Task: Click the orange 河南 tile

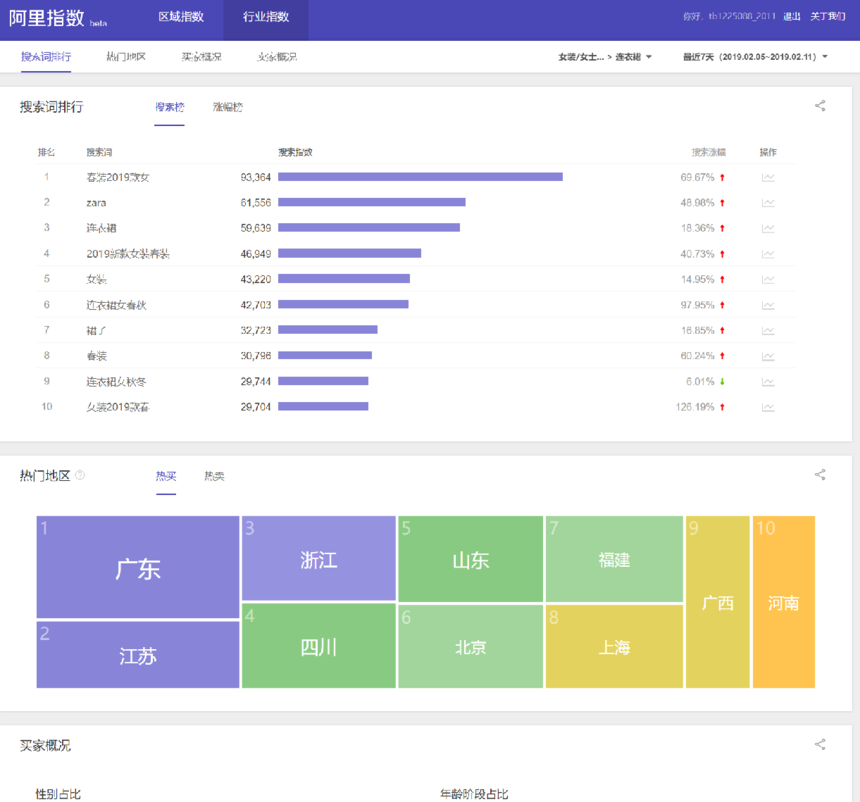Action: point(784,602)
